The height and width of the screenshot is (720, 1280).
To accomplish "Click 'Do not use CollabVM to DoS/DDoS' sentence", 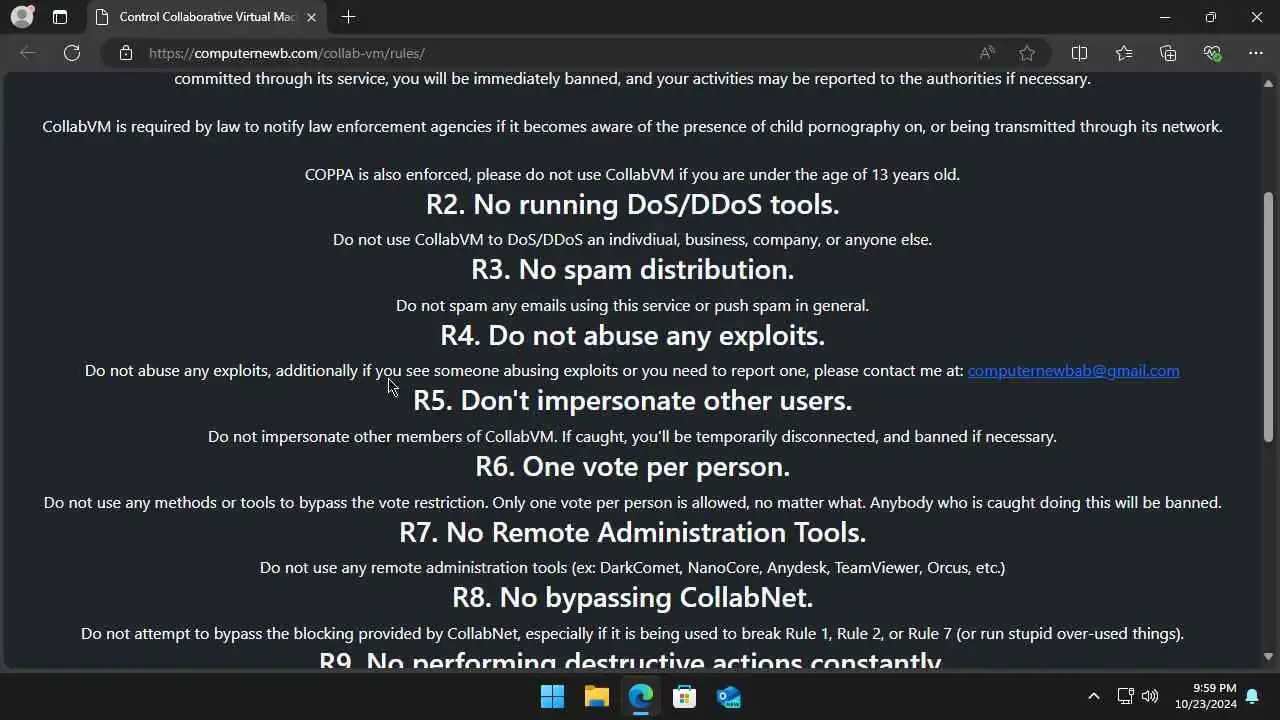I will 632,240.
